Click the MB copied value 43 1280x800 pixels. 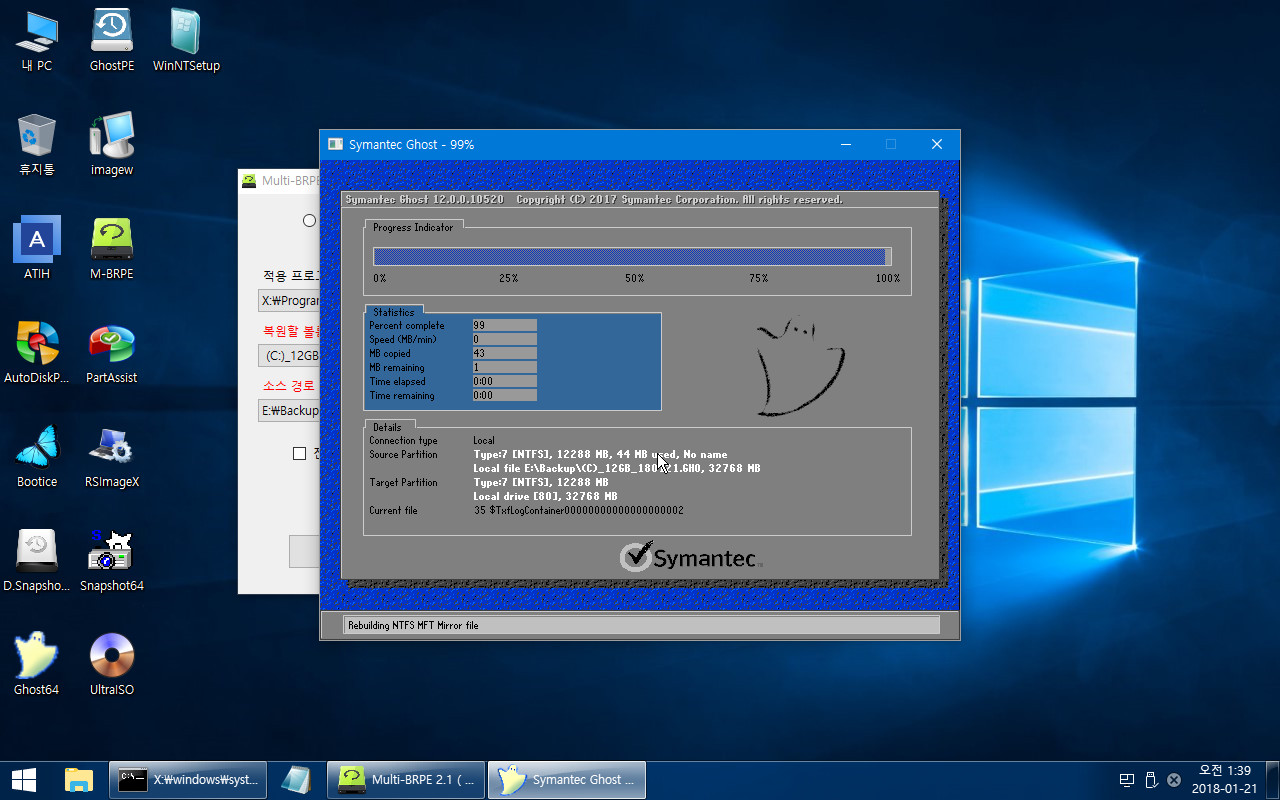tap(504, 353)
